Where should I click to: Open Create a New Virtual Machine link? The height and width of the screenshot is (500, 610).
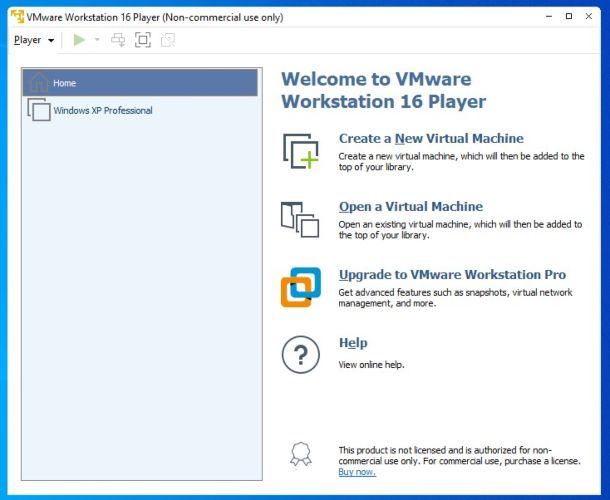430,139
